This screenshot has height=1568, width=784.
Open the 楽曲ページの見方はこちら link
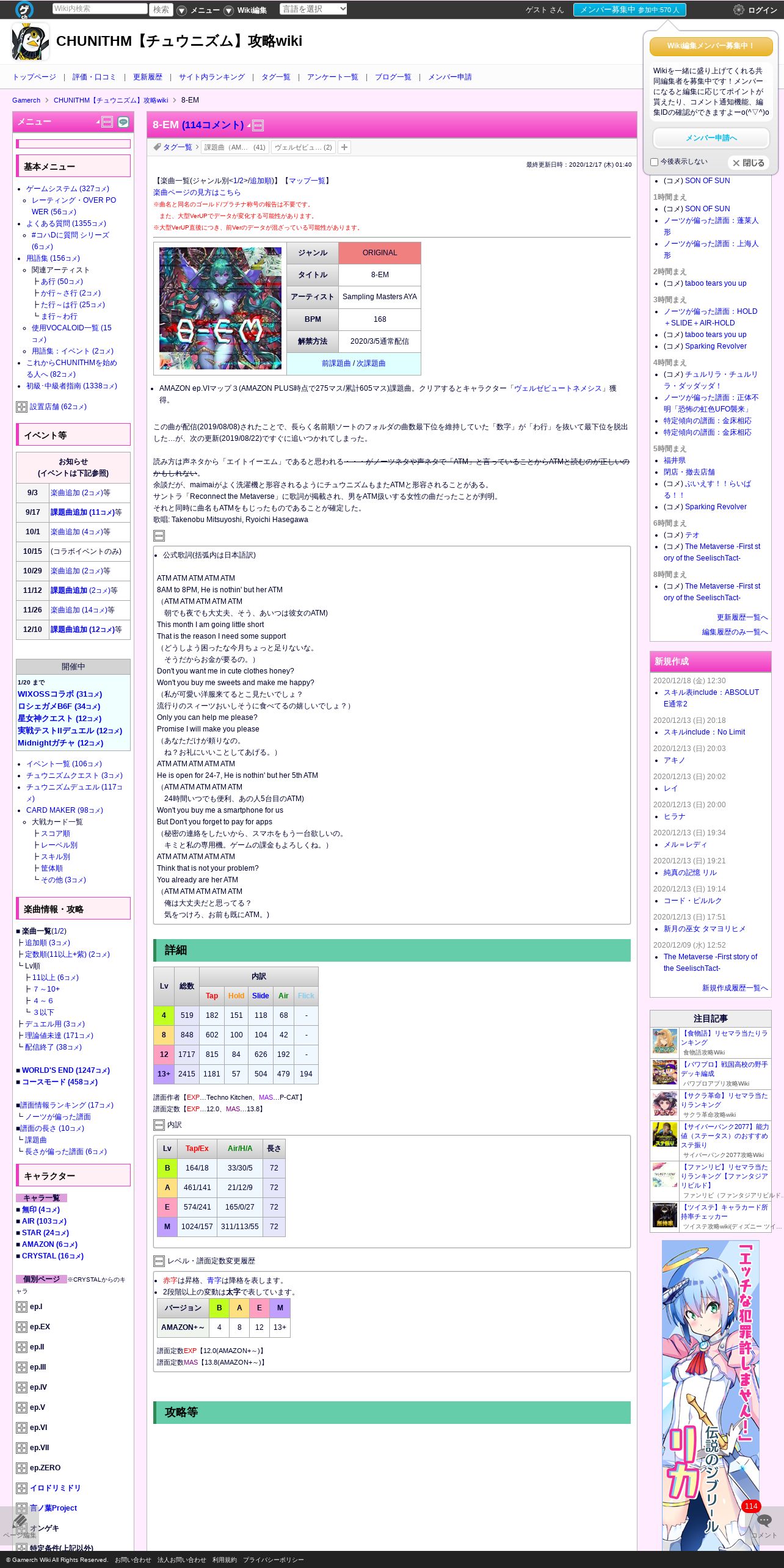[197, 192]
